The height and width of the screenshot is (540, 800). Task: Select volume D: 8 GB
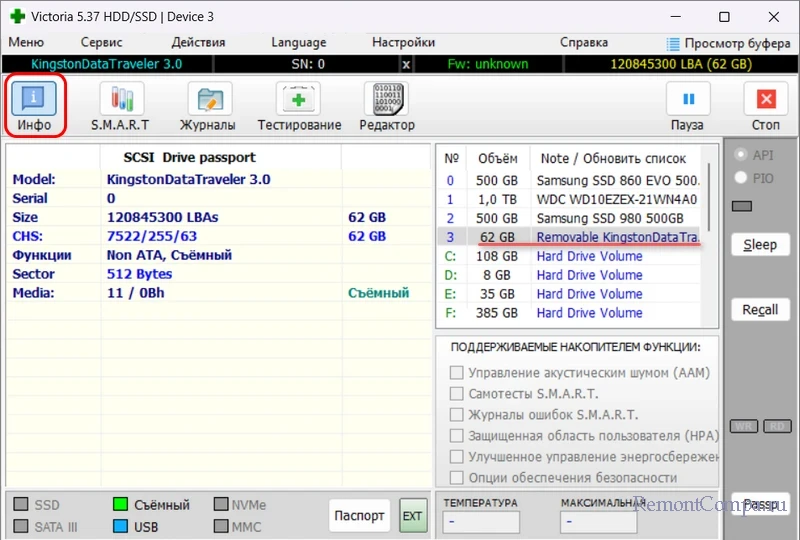(x=569, y=275)
